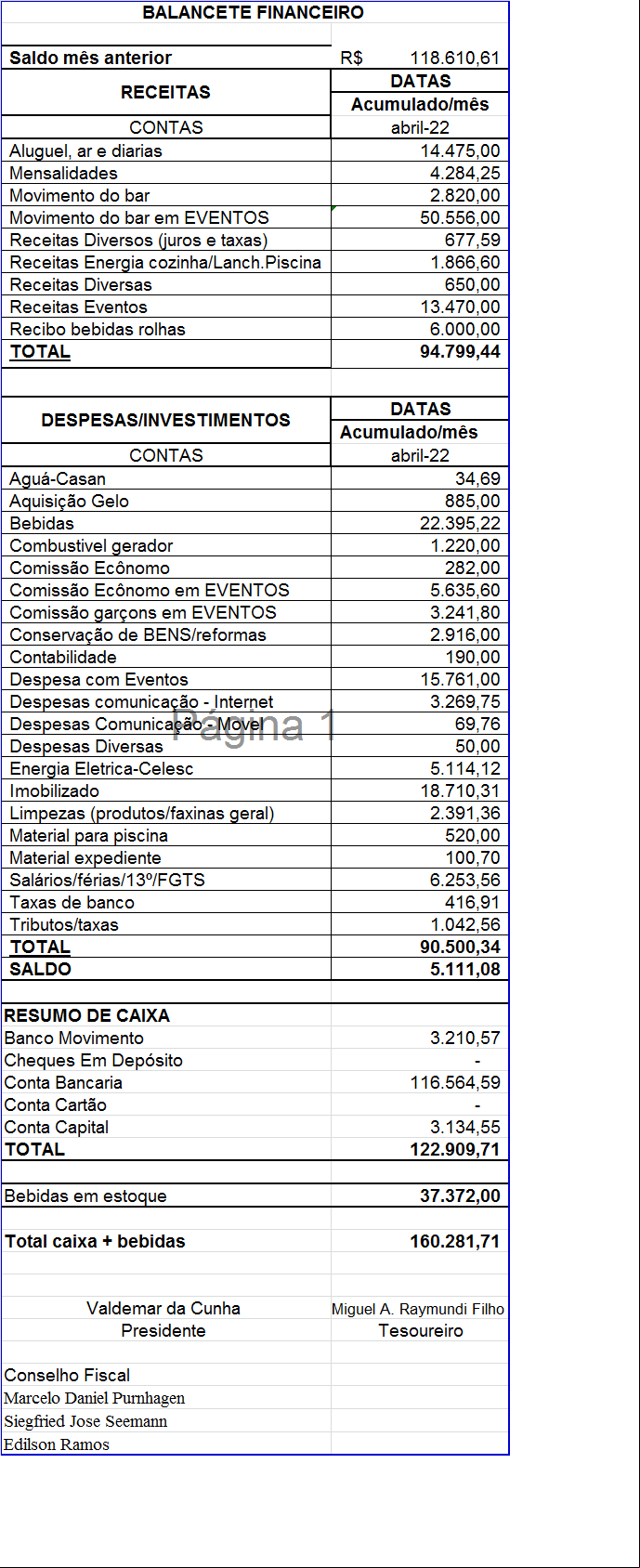The width and height of the screenshot is (640, 1568).
Task: Select the SALDO value 5.111,08
Action: [464, 969]
